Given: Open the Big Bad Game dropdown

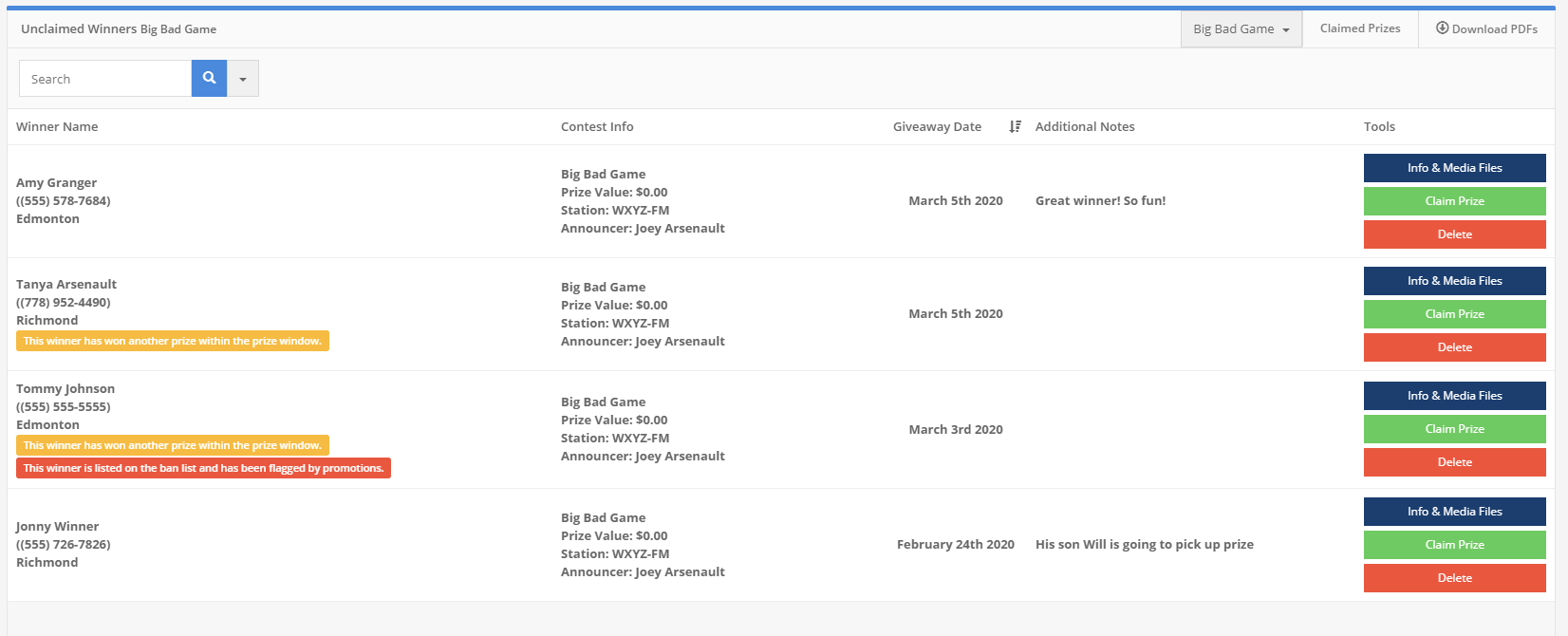Looking at the screenshot, I should point(1241,29).
